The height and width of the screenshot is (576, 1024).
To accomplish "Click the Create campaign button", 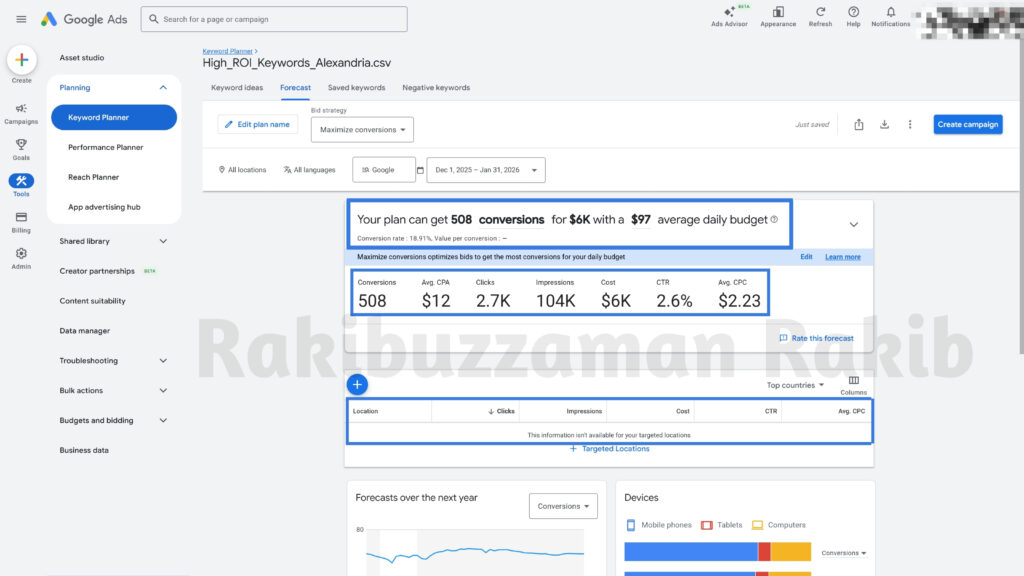I will click(967, 125).
